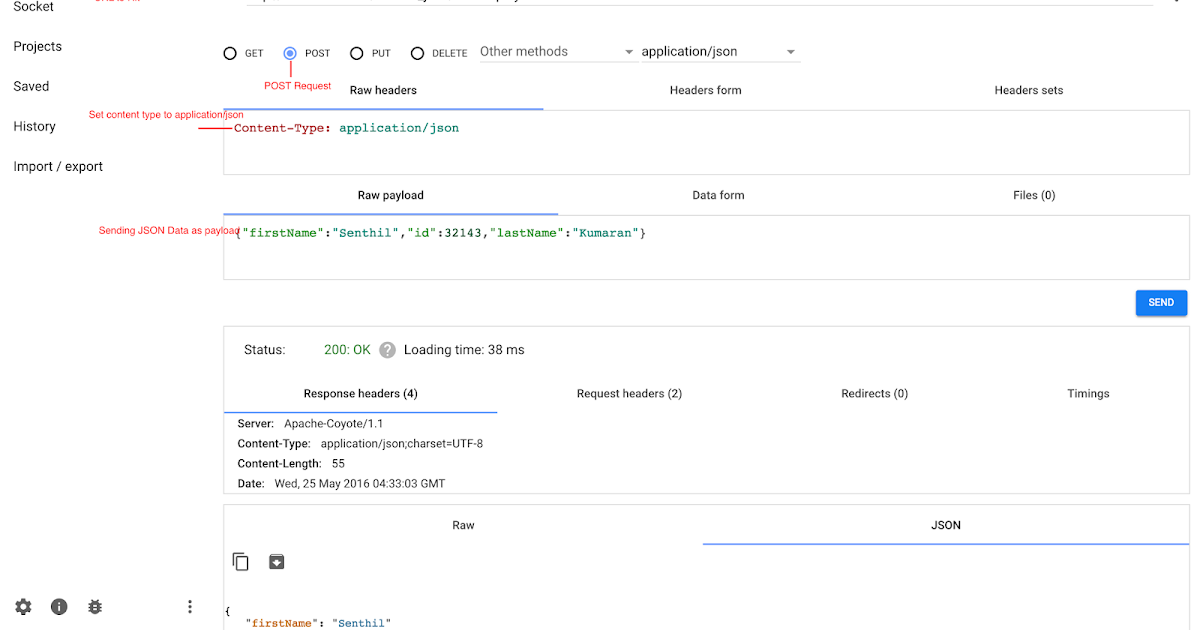Expand the Other methods dropdown
The height and width of the screenshot is (630, 1200).
pos(556,52)
